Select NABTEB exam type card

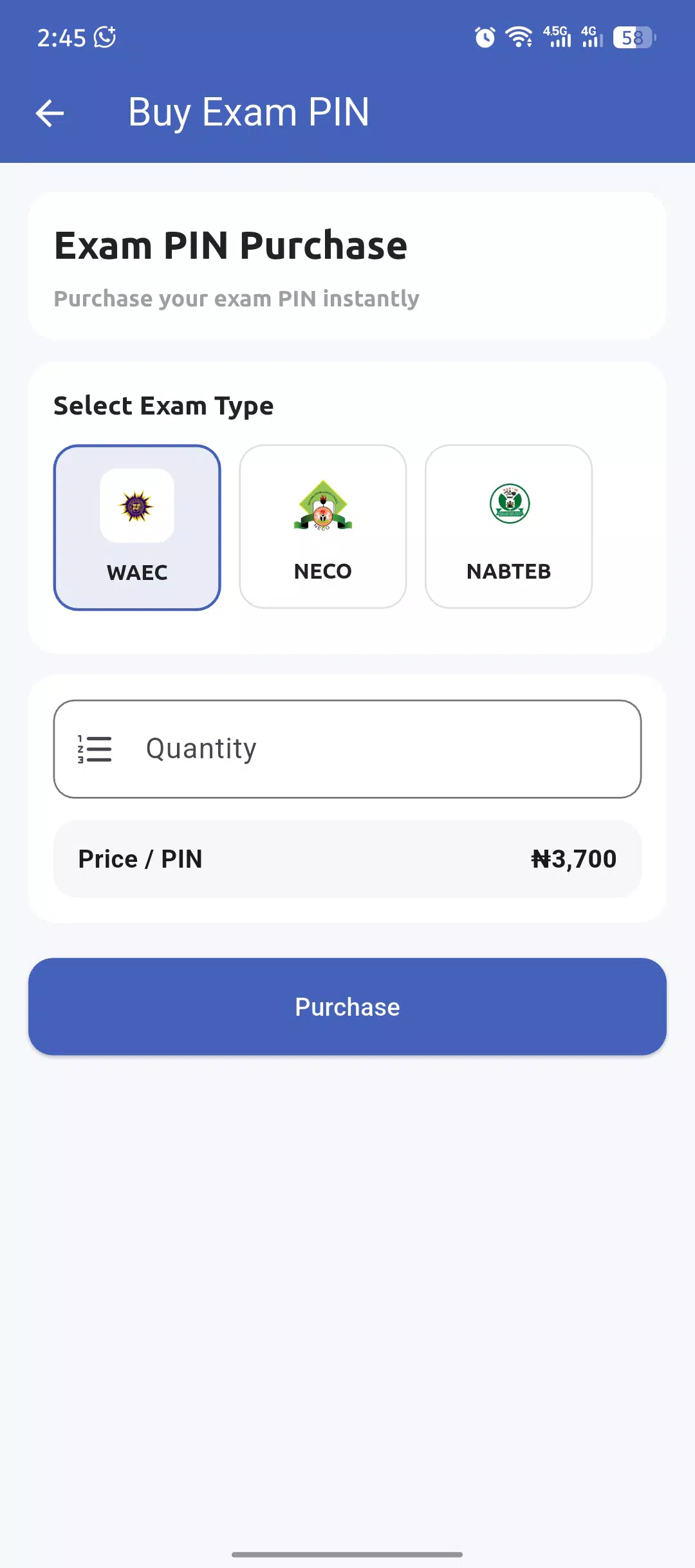(x=509, y=527)
